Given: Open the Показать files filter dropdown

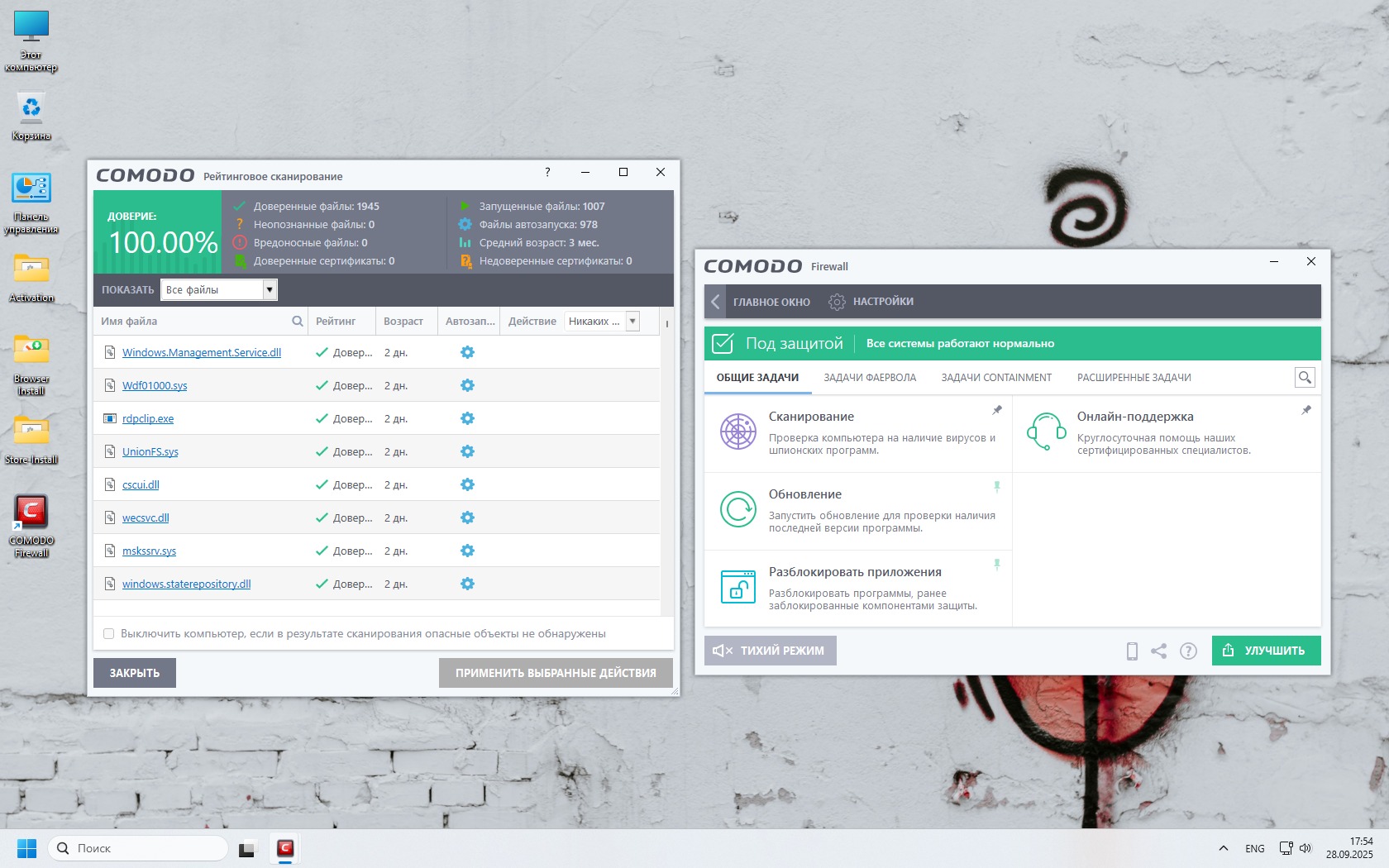Looking at the screenshot, I should pyautogui.click(x=218, y=290).
